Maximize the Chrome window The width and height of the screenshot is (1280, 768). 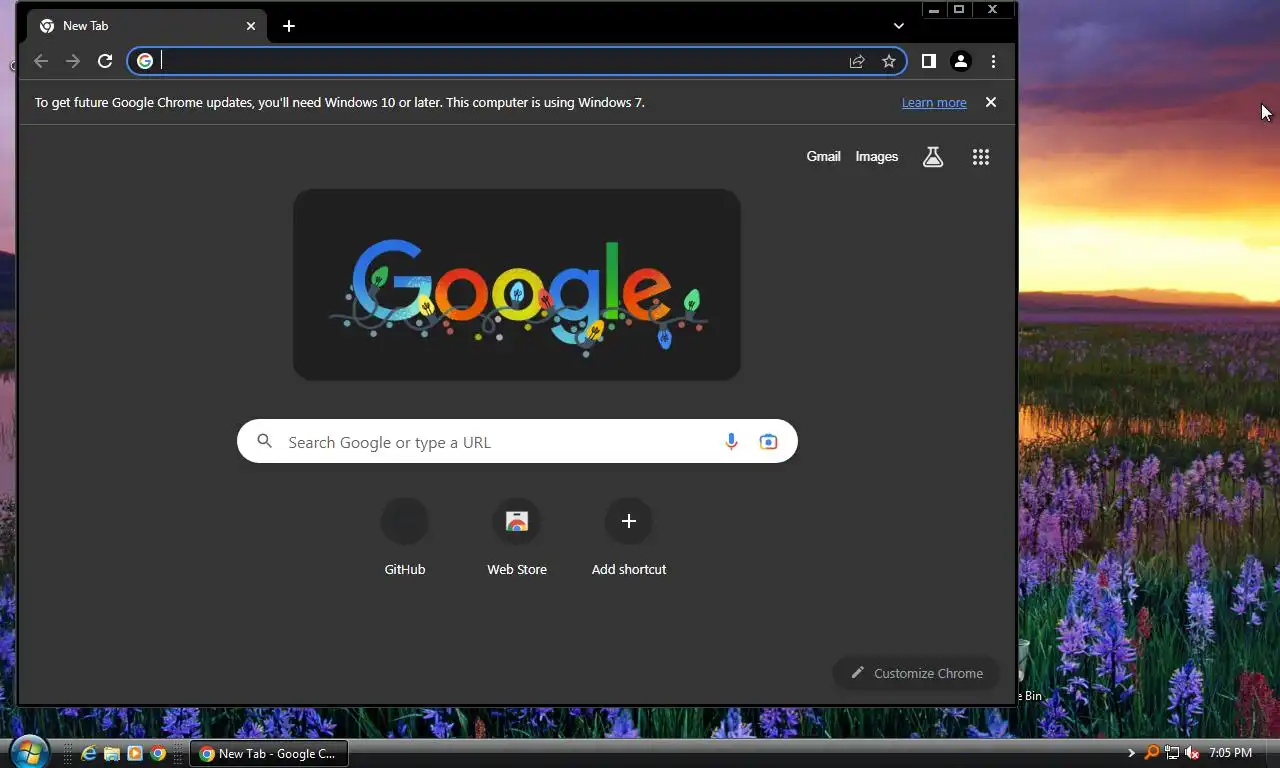(959, 10)
